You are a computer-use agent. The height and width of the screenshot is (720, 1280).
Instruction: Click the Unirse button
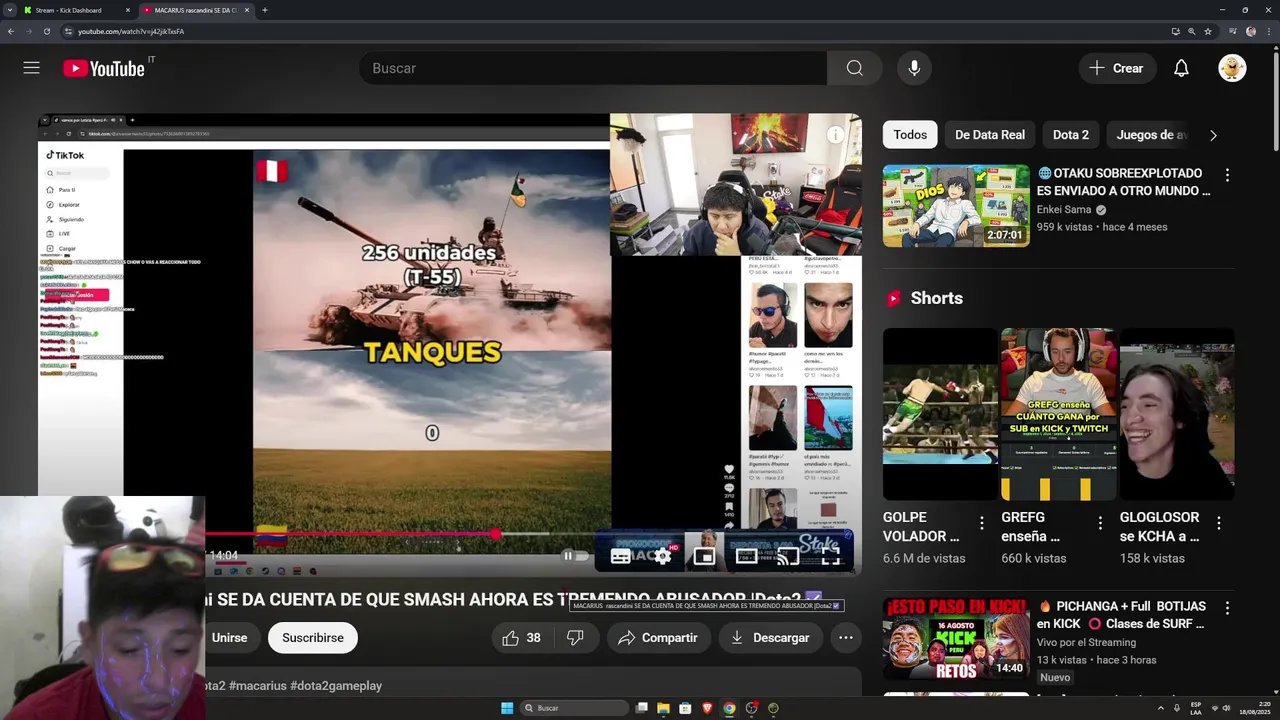[229, 638]
